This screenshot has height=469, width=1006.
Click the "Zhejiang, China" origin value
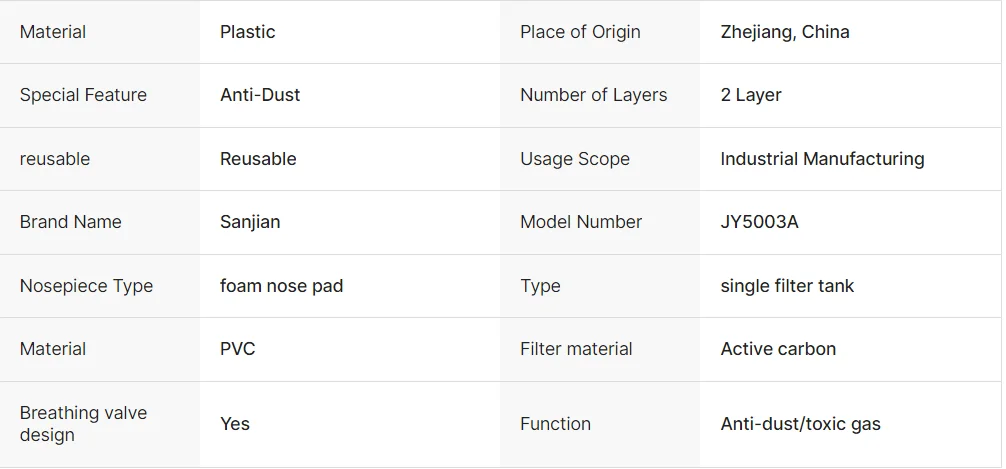coord(785,32)
